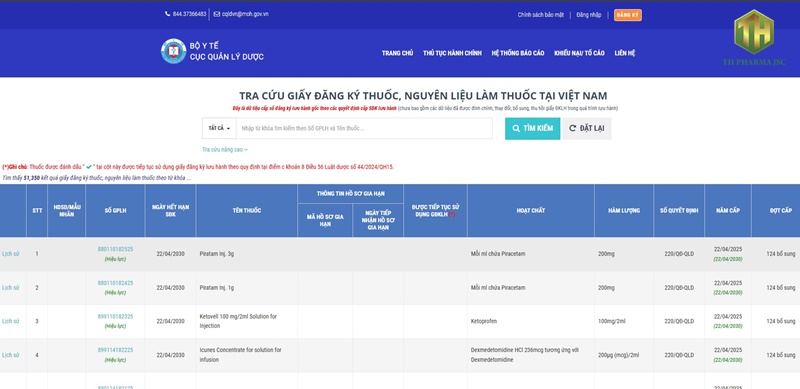Click the HOẠT CHẤT column header

[531, 210]
